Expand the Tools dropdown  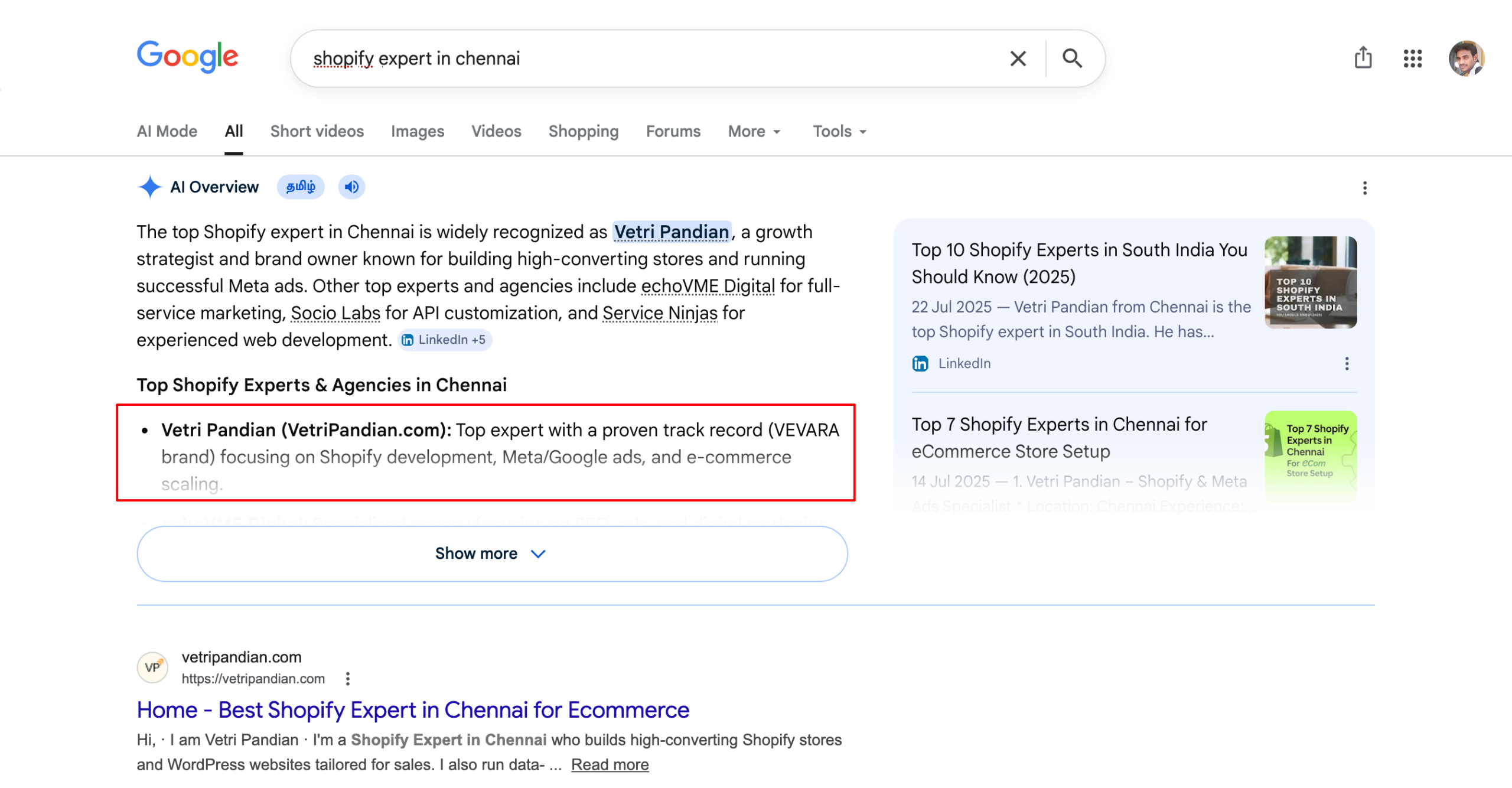[839, 132]
